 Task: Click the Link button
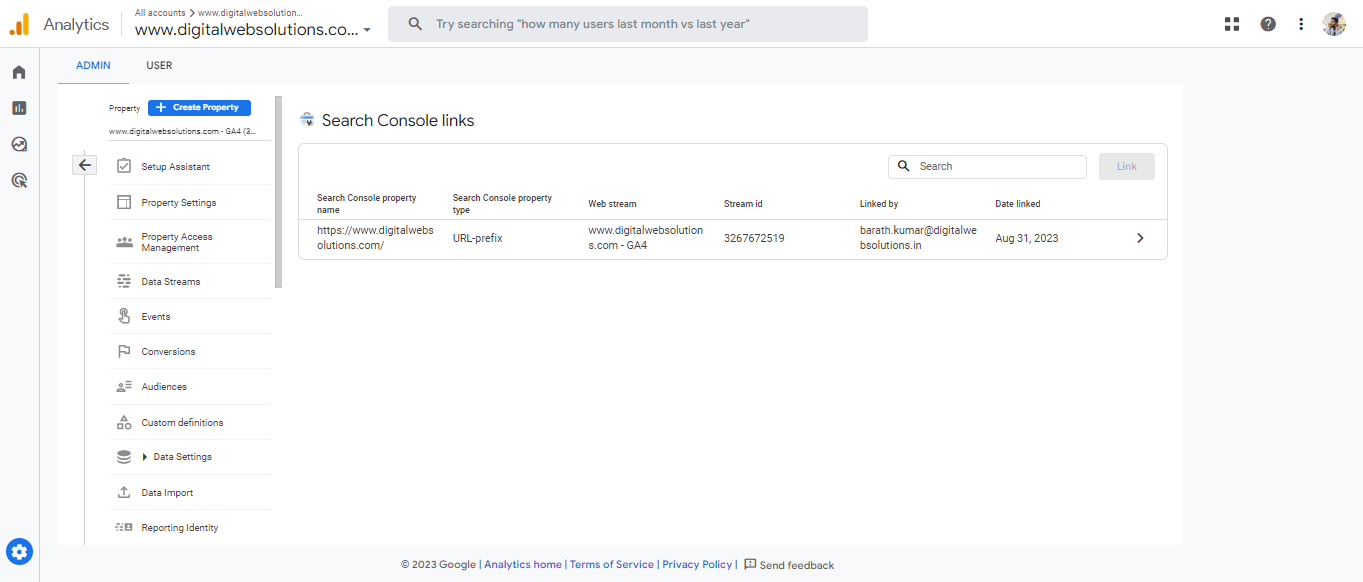(x=1127, y=166)
